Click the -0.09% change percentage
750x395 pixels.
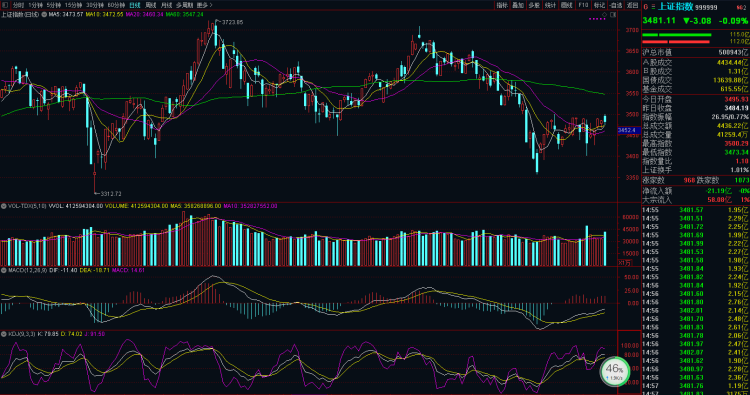(x=733, y=21)
